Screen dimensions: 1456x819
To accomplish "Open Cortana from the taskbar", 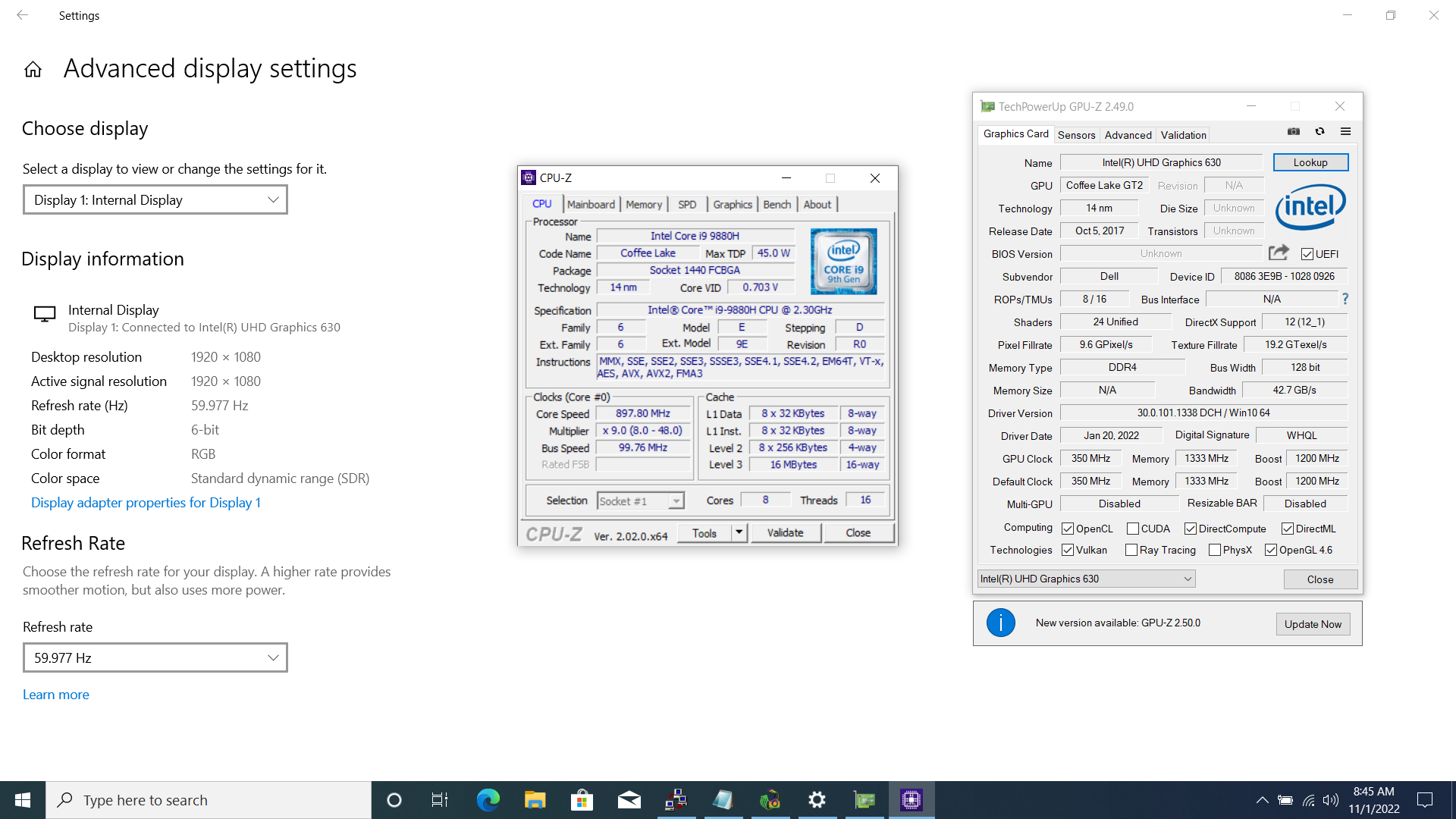I will coord(394,800).
